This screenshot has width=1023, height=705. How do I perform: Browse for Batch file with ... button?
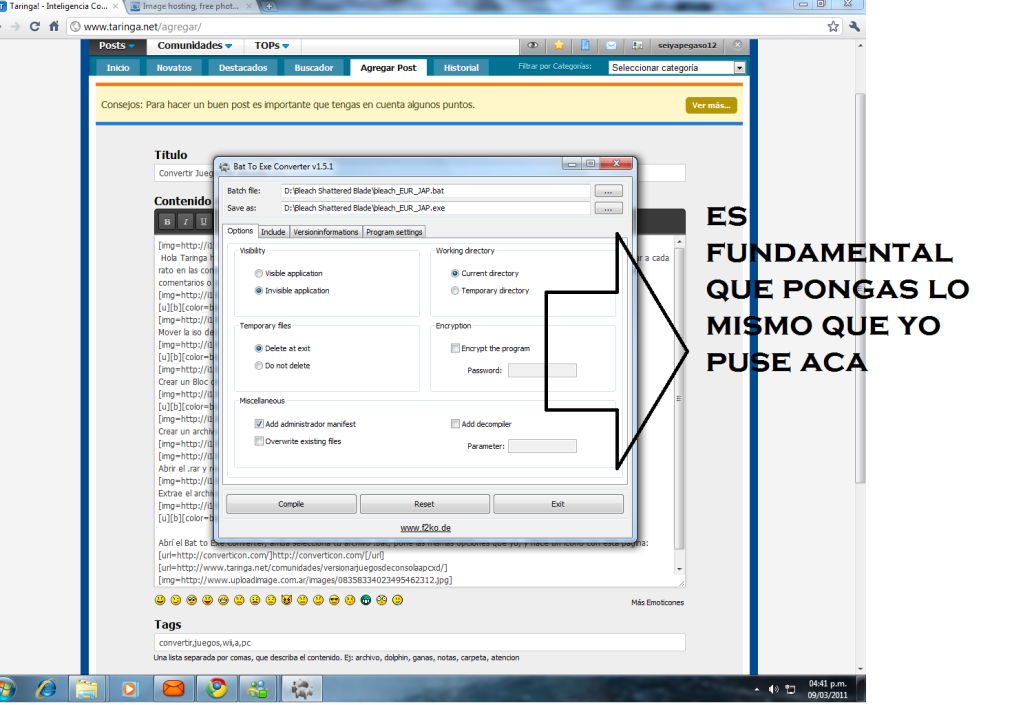(x=608, y=191)
